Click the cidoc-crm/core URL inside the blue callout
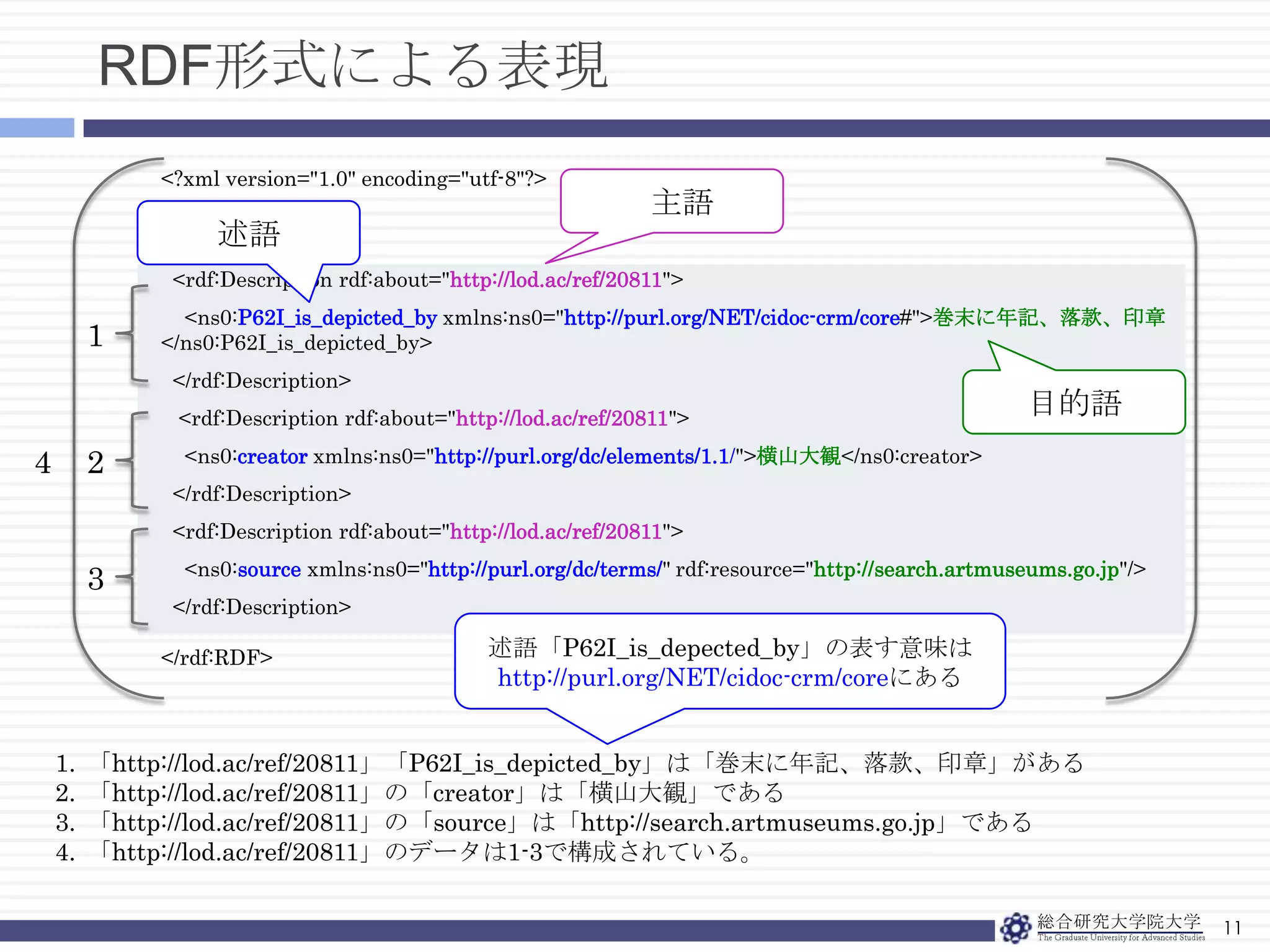This screenshot has width=1270, height=952. 693,678
